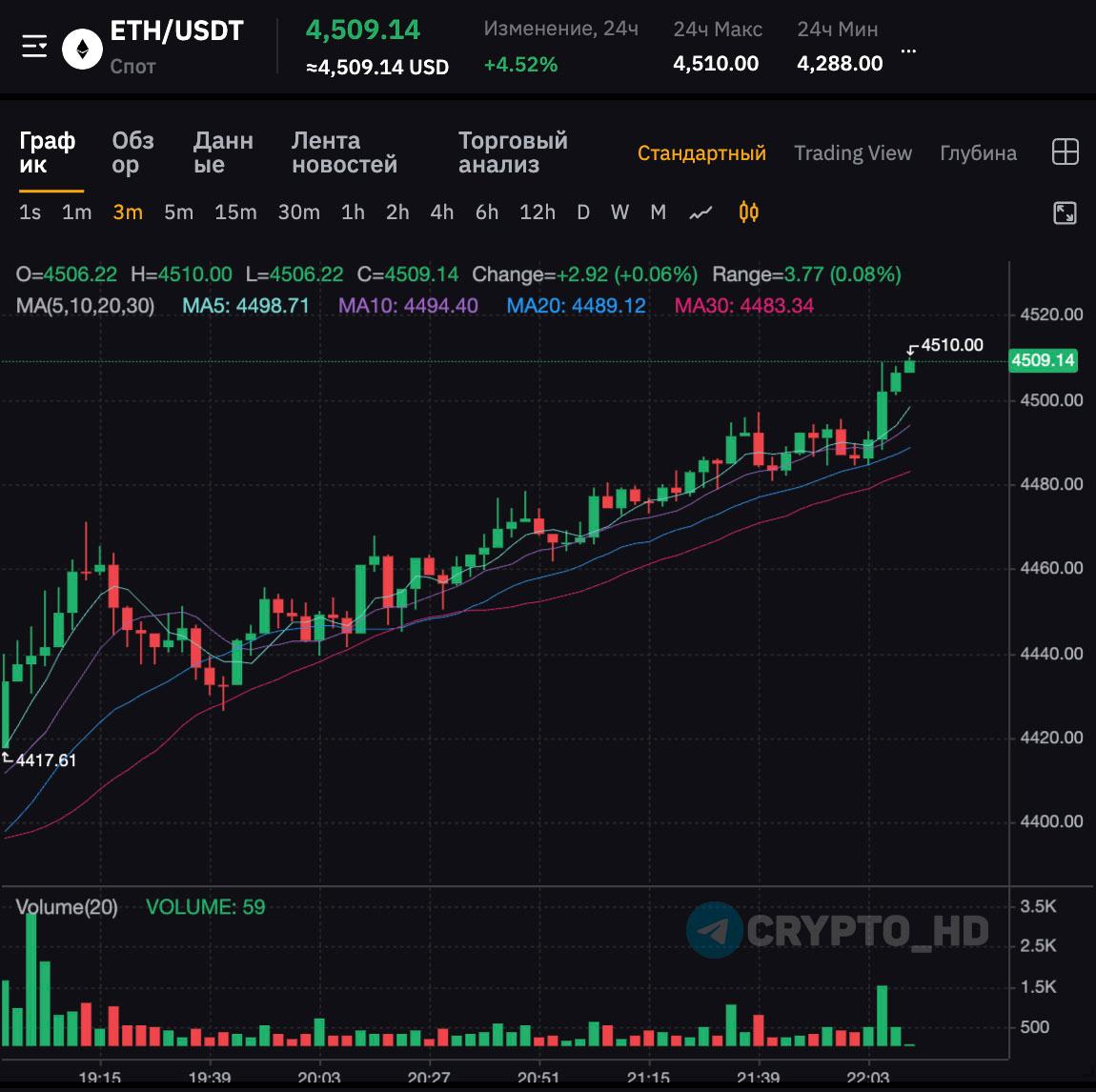Switch to the 15m interval
Image resolution: width=1096 pixels, height=1092 pixels.
(x=235, y=212)
